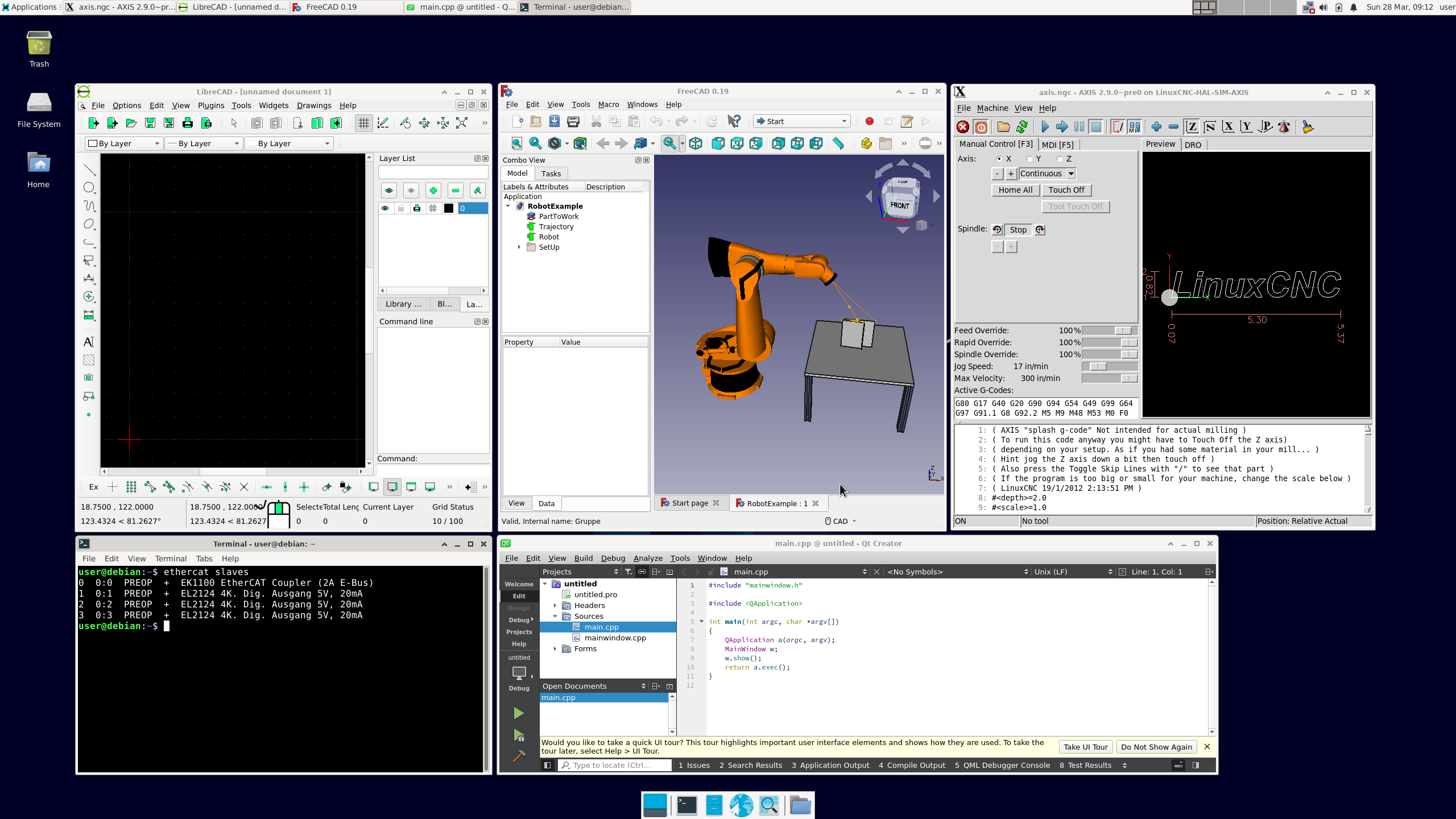This screenshot has height=819, width=1456.
Task: Click LibreCAD auto zoom icon
Action: tap(462, 123)
